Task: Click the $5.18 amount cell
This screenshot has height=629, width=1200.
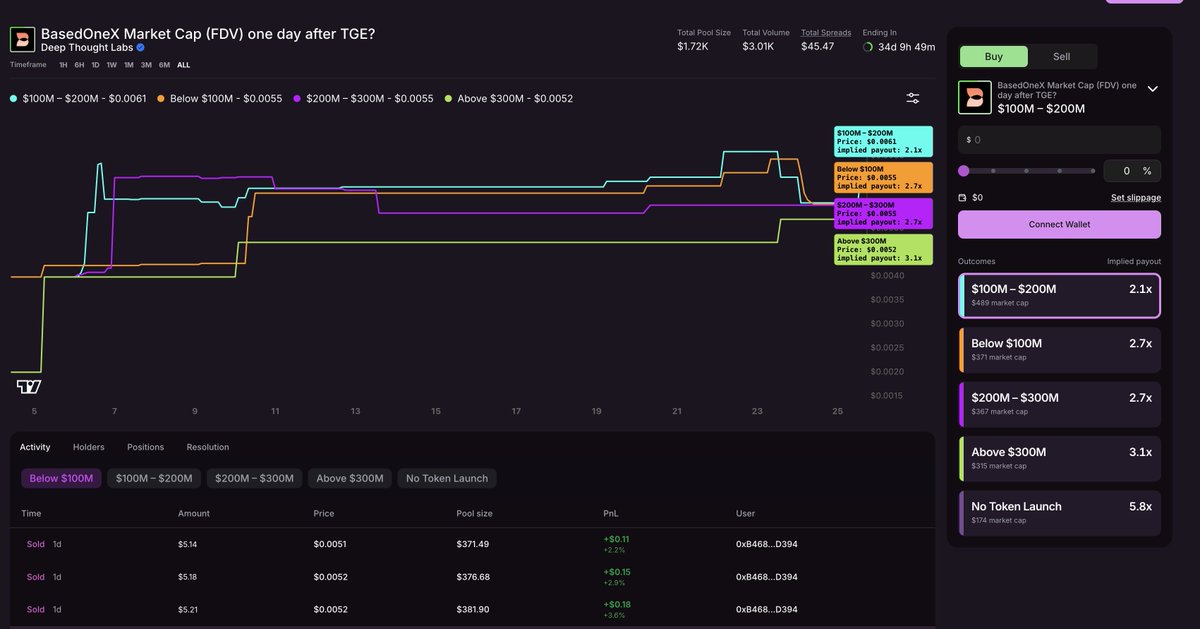Action: click(x=187, y=576)
